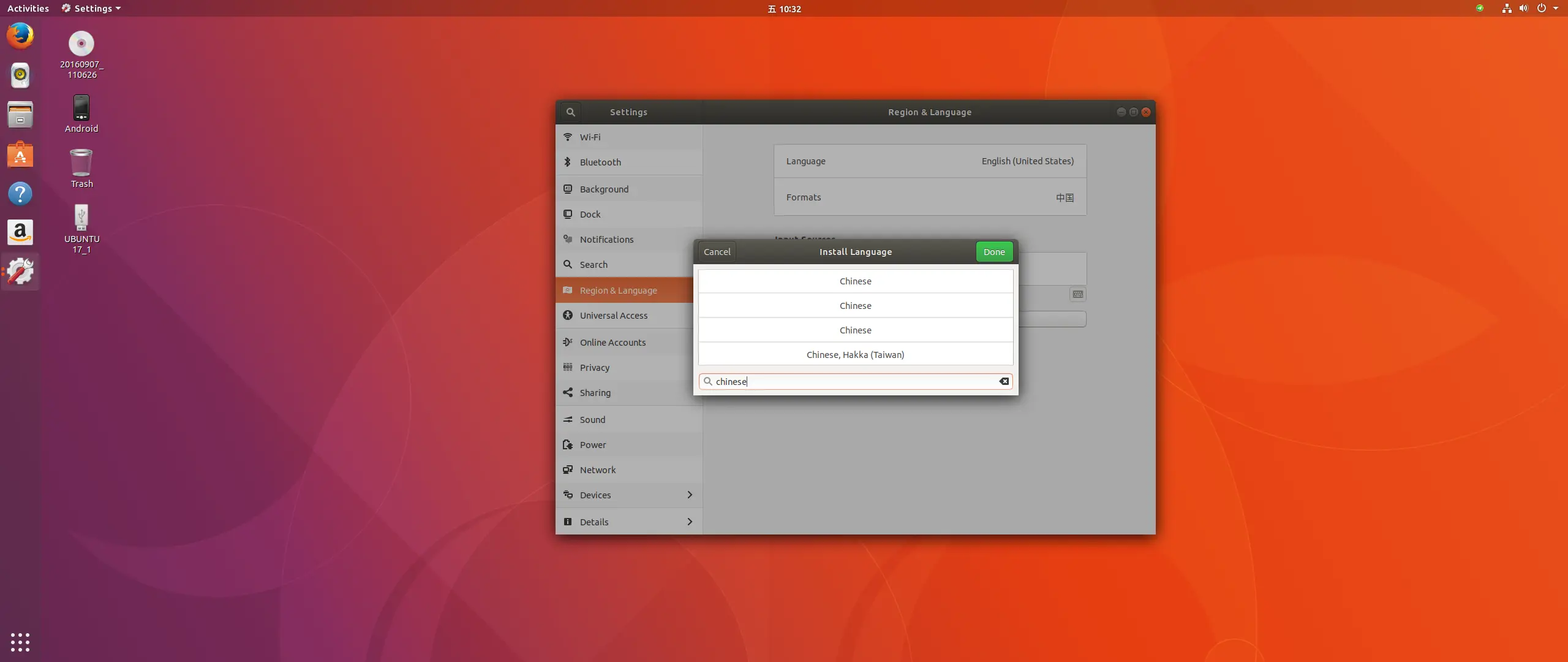Image resolution: width=1568 pixels, height=662 pixels.
Task: Open the system status dropdown menu
Action: (1556, 8)
